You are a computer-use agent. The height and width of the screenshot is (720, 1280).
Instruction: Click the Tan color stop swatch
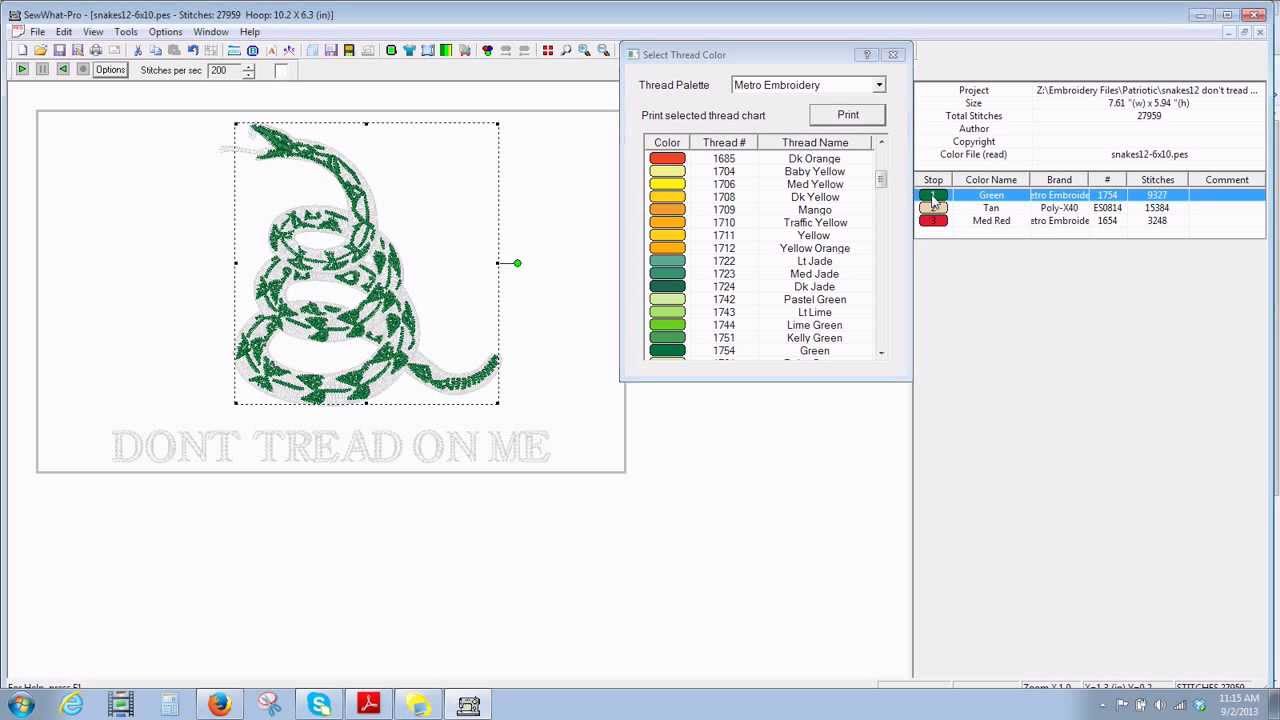[x=933, y=208]
